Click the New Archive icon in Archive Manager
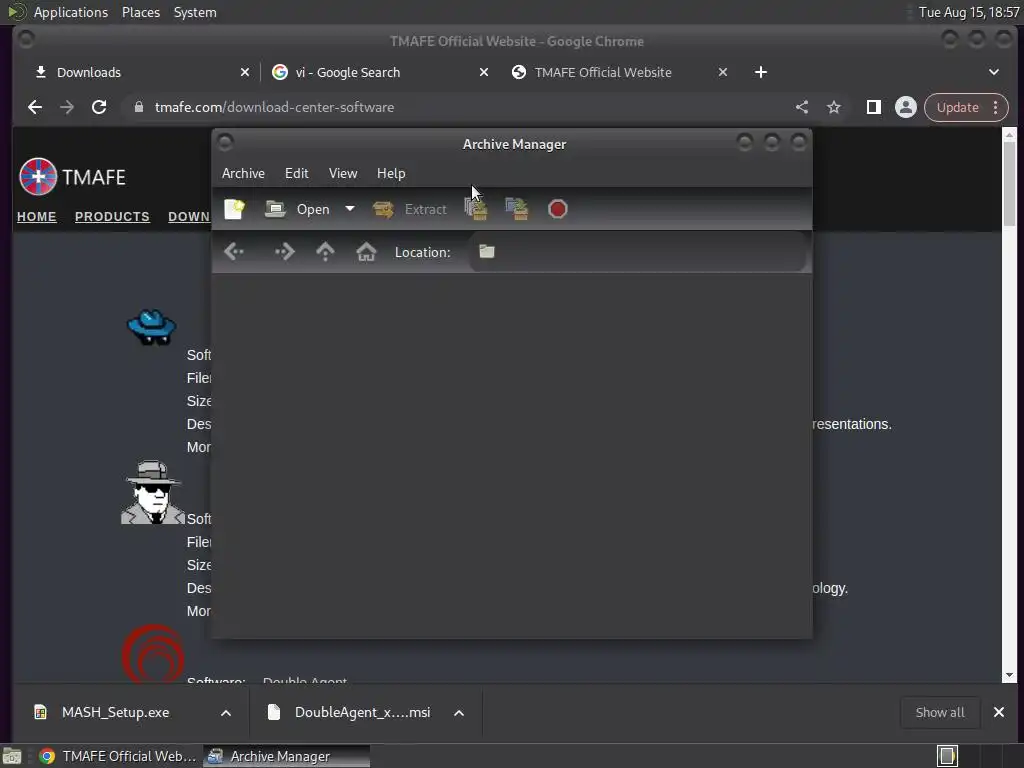1024x768 pixels. 234,209
